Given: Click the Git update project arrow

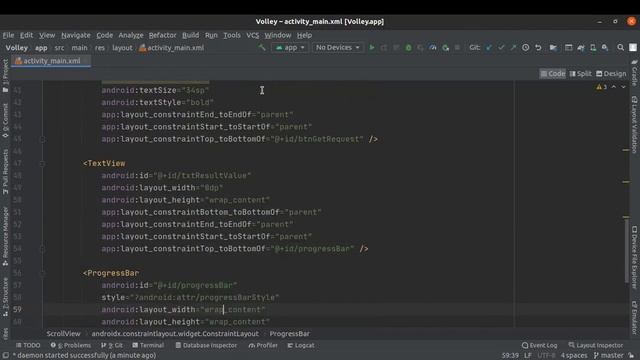Looking at the screenshot, I should tap(489, 48).
